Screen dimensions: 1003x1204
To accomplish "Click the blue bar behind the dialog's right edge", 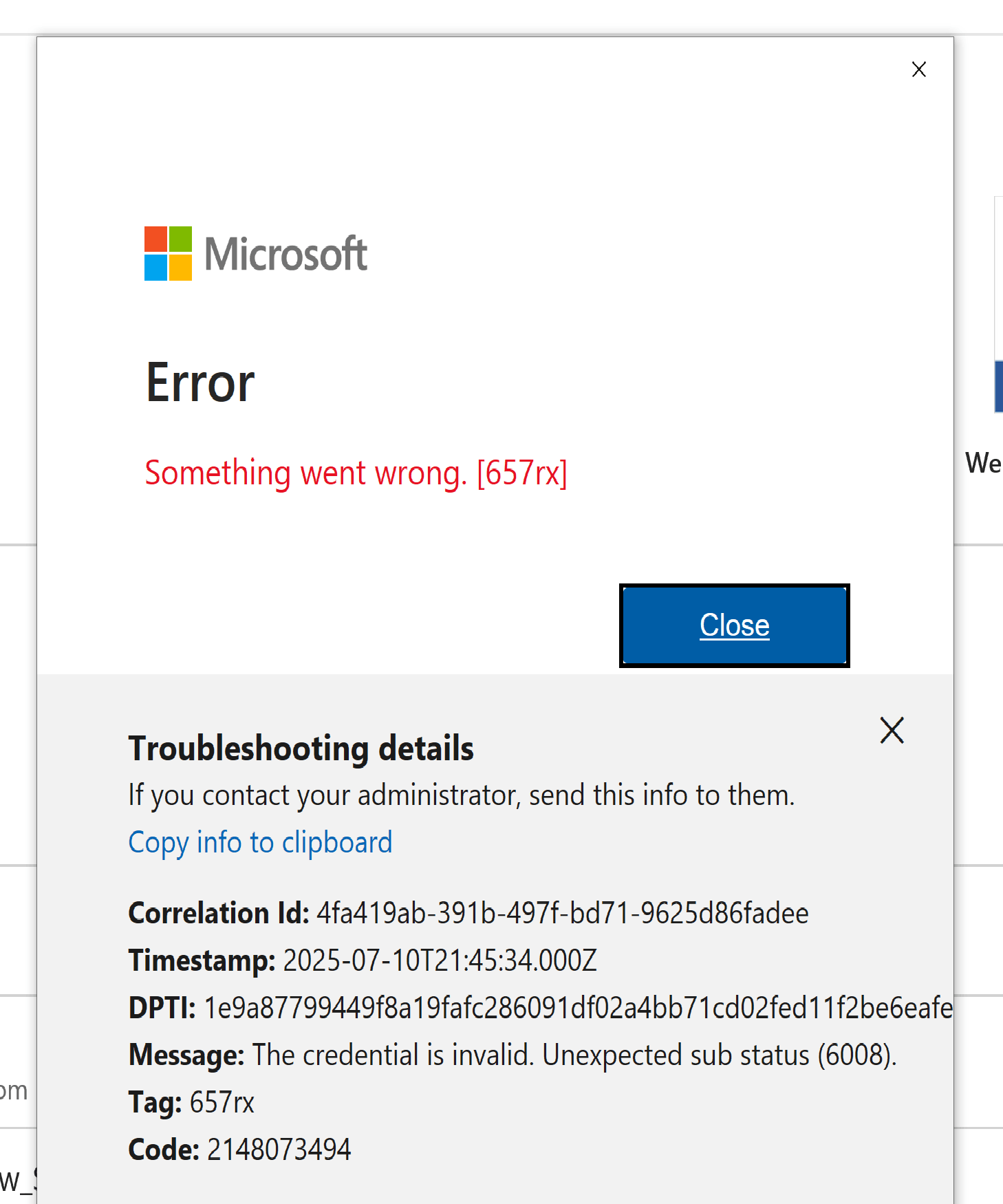I will click(998, 387).
